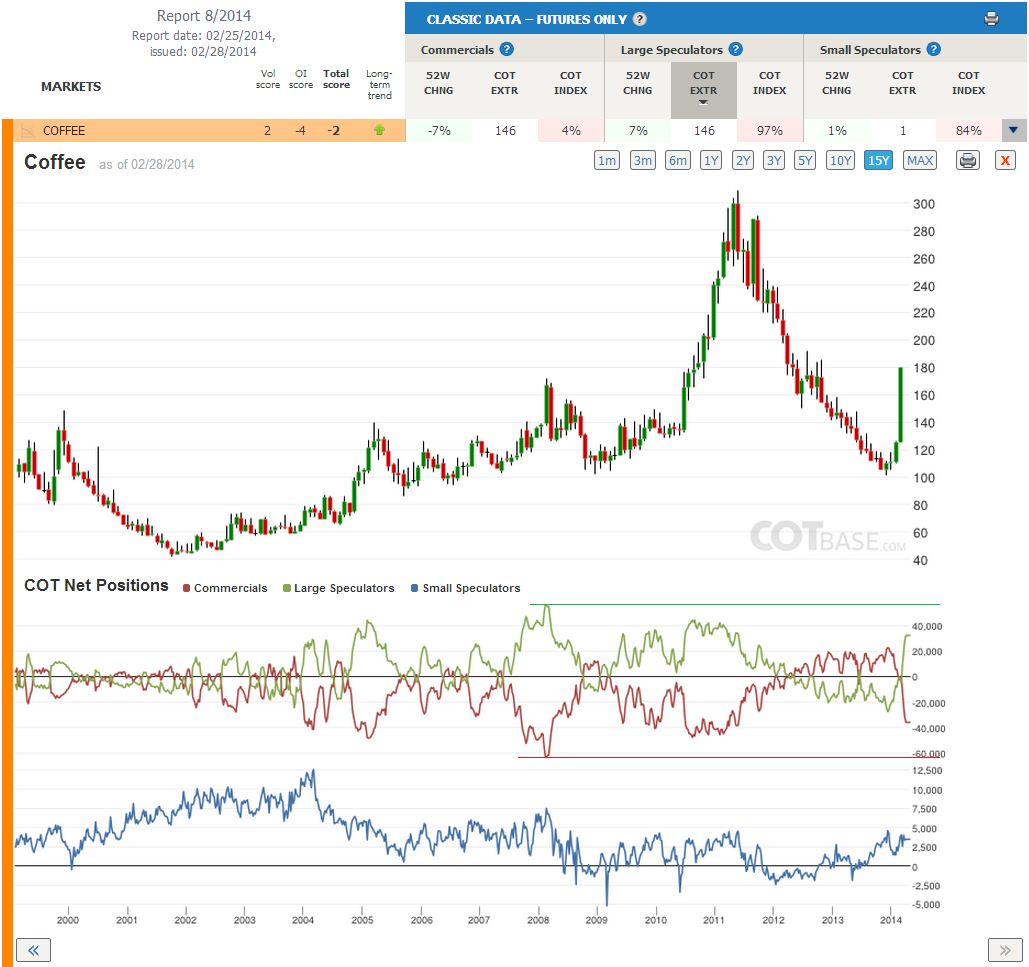Click the OI score value -4
The width and height of the screenshot is (1029, 967).
click(x=300, y=131)
